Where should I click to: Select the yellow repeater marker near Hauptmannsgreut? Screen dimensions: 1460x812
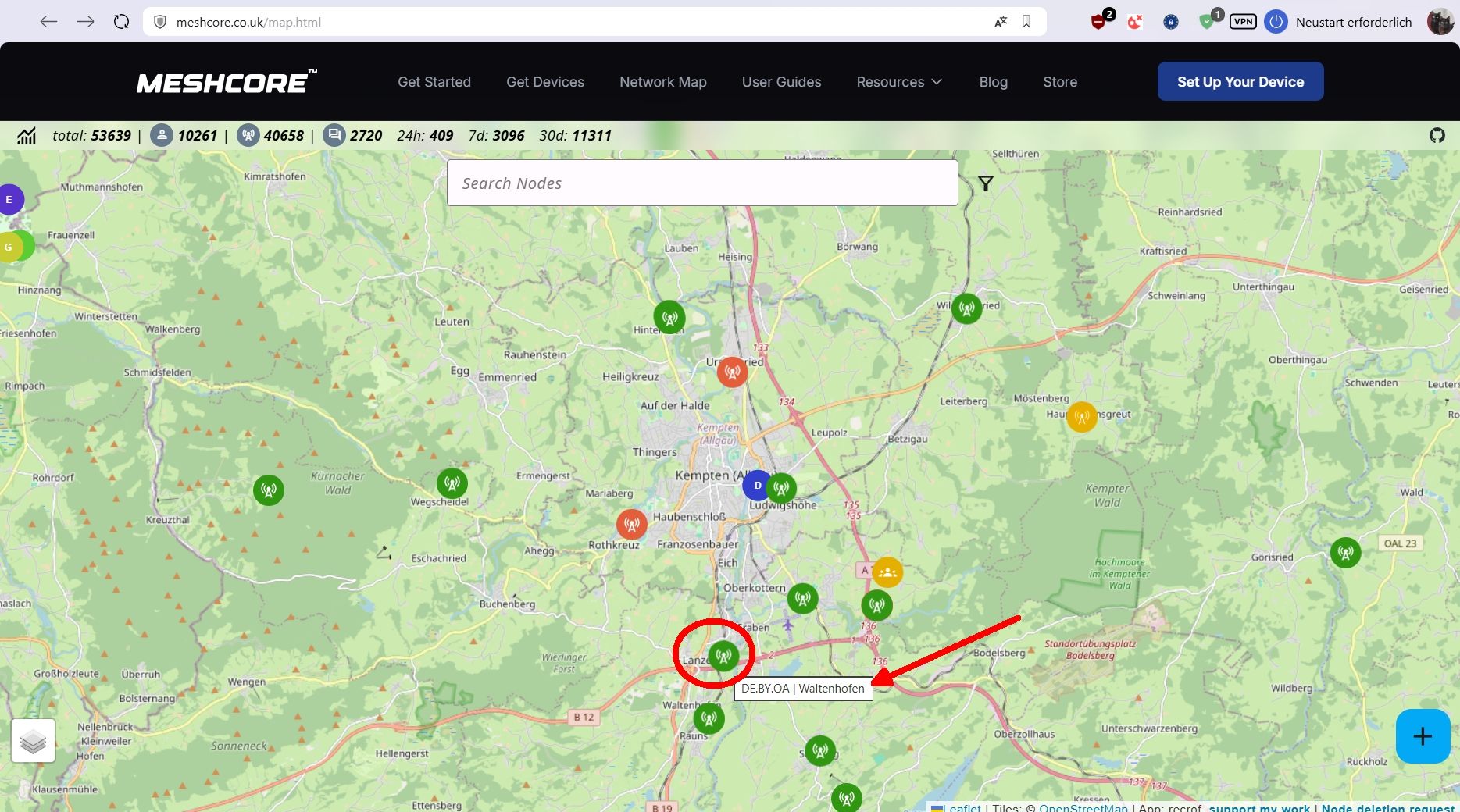point(1082,416)
